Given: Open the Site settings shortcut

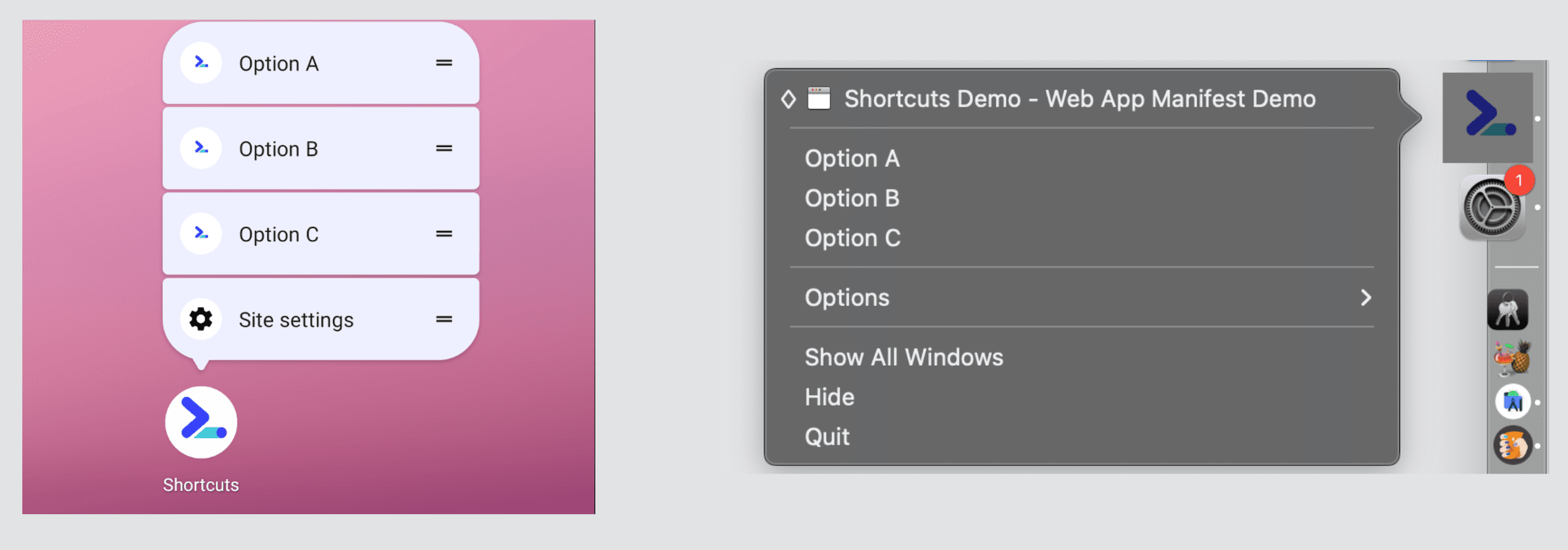Looking at the screenshot, I should [297, 318].
